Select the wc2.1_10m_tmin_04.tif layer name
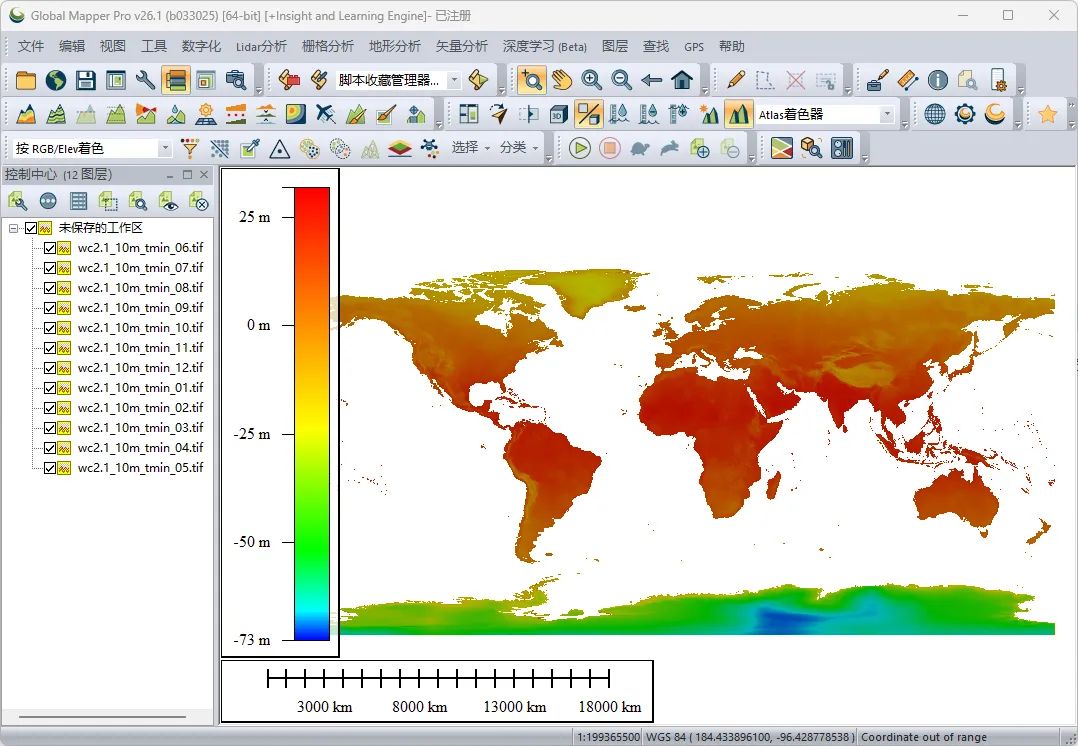 140,448
